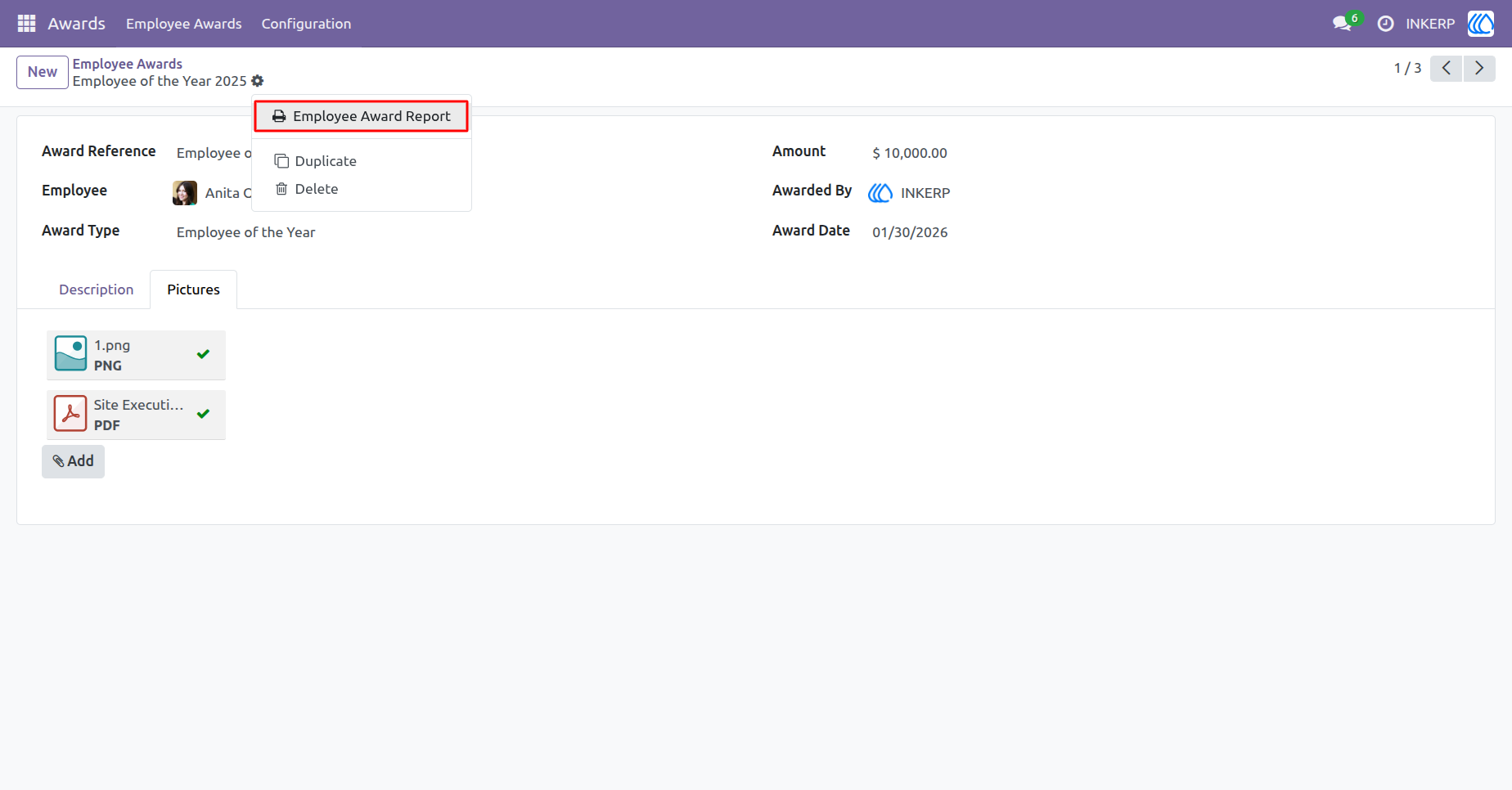The image size is (1512, 790).
Task: Choose Duplicate from the actions menu
Action: click(x=362, y=161)
